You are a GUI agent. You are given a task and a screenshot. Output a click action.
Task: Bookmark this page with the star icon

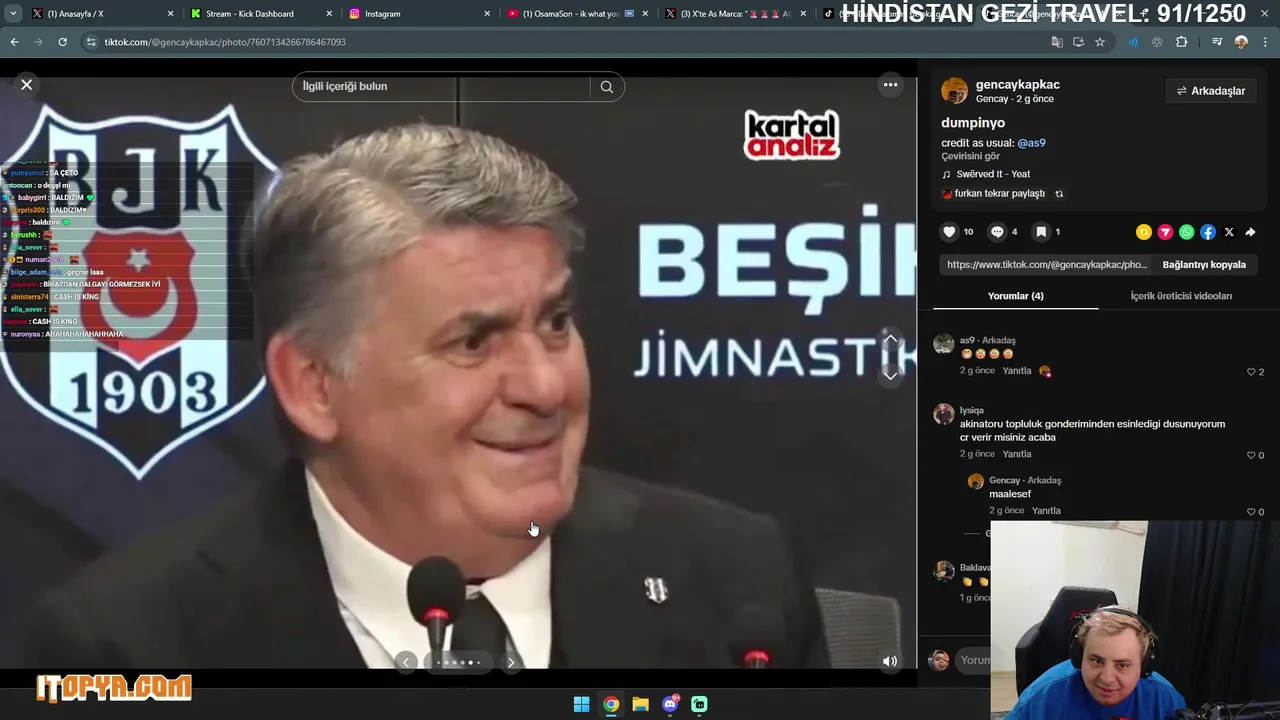[x=1100, y=42]
